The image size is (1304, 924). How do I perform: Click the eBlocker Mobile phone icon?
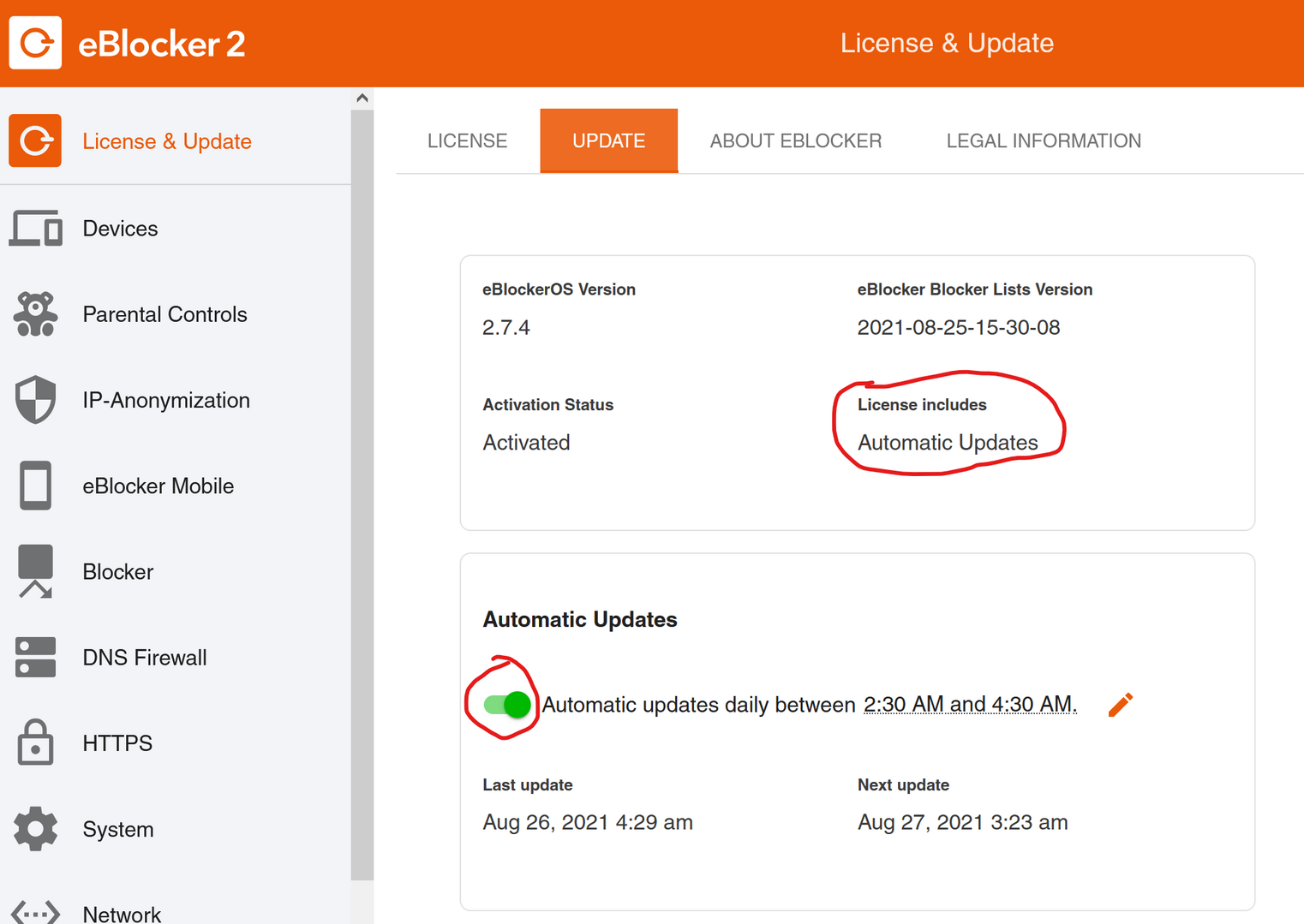coord(35,486)
